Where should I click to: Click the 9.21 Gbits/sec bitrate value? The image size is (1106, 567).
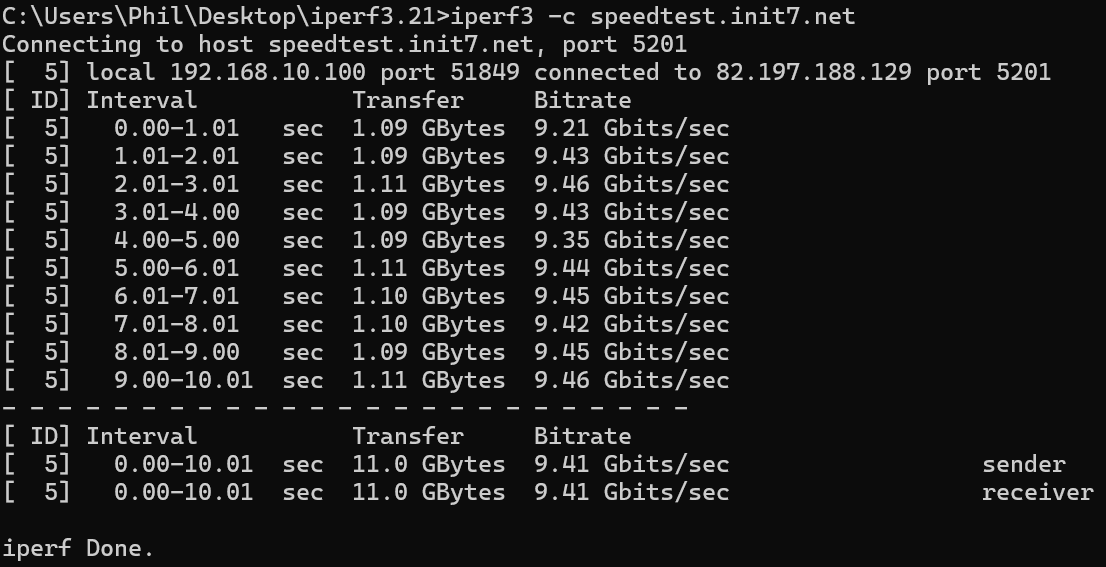click(631, 128)
